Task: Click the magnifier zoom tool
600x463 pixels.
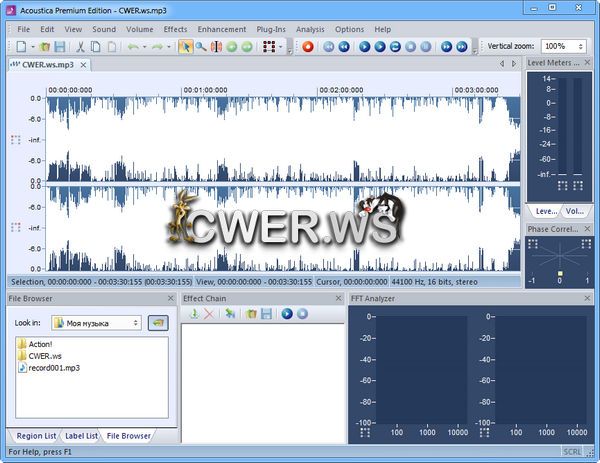Action: [200, 46]
